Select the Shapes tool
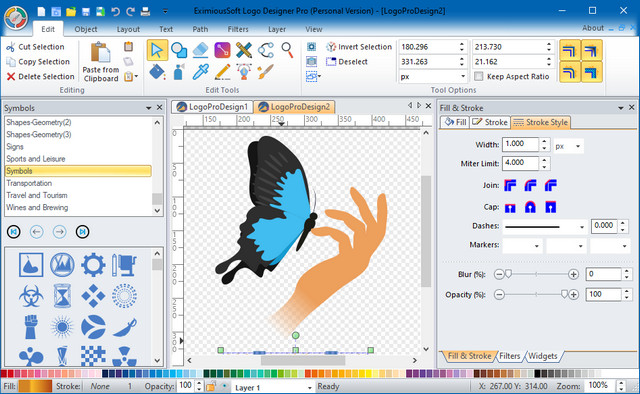The width and height of the screenshot is (640, 394). coord(179,50)
